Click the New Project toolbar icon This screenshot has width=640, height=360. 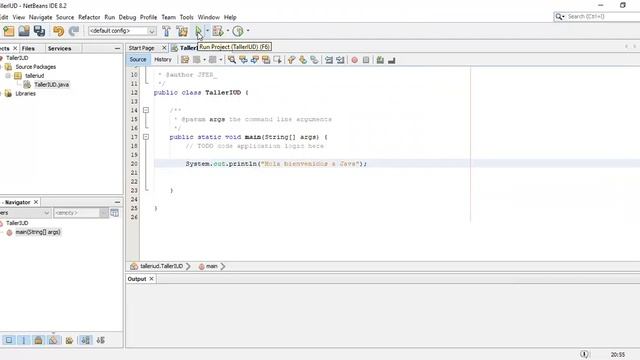(9, 31)
